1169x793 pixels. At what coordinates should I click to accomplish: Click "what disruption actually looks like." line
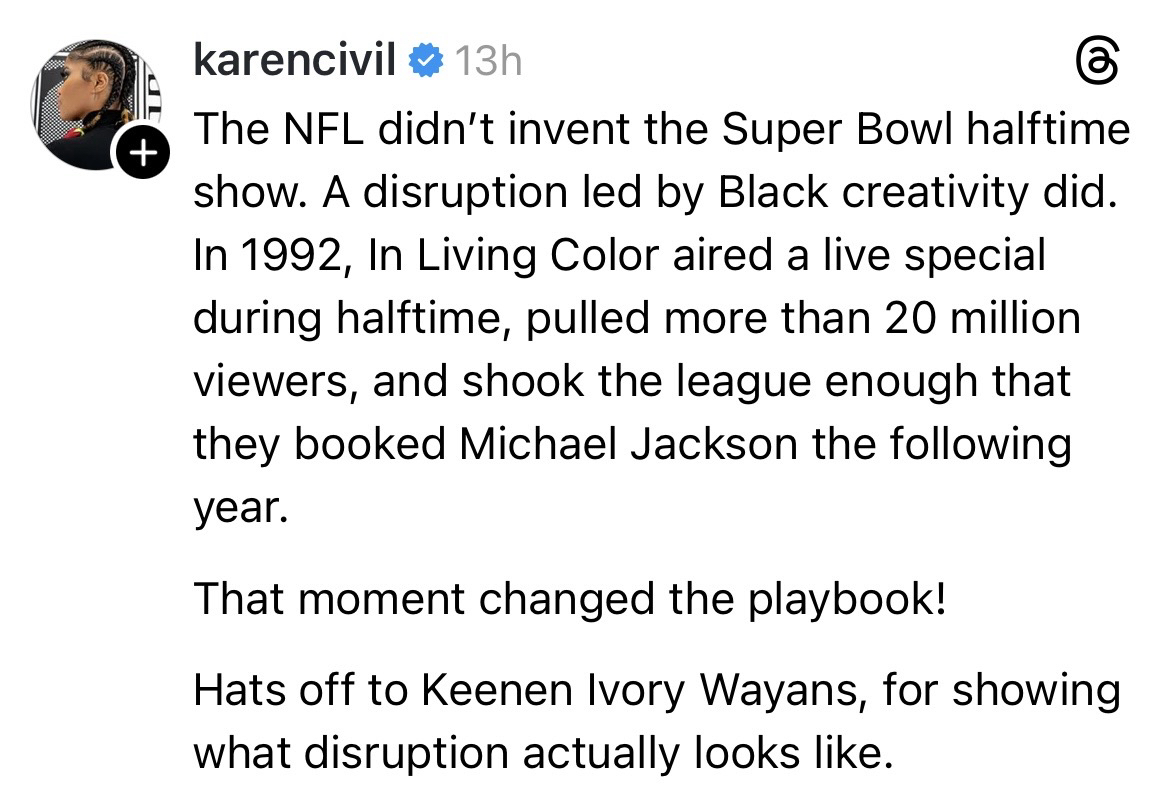(541, 753)
